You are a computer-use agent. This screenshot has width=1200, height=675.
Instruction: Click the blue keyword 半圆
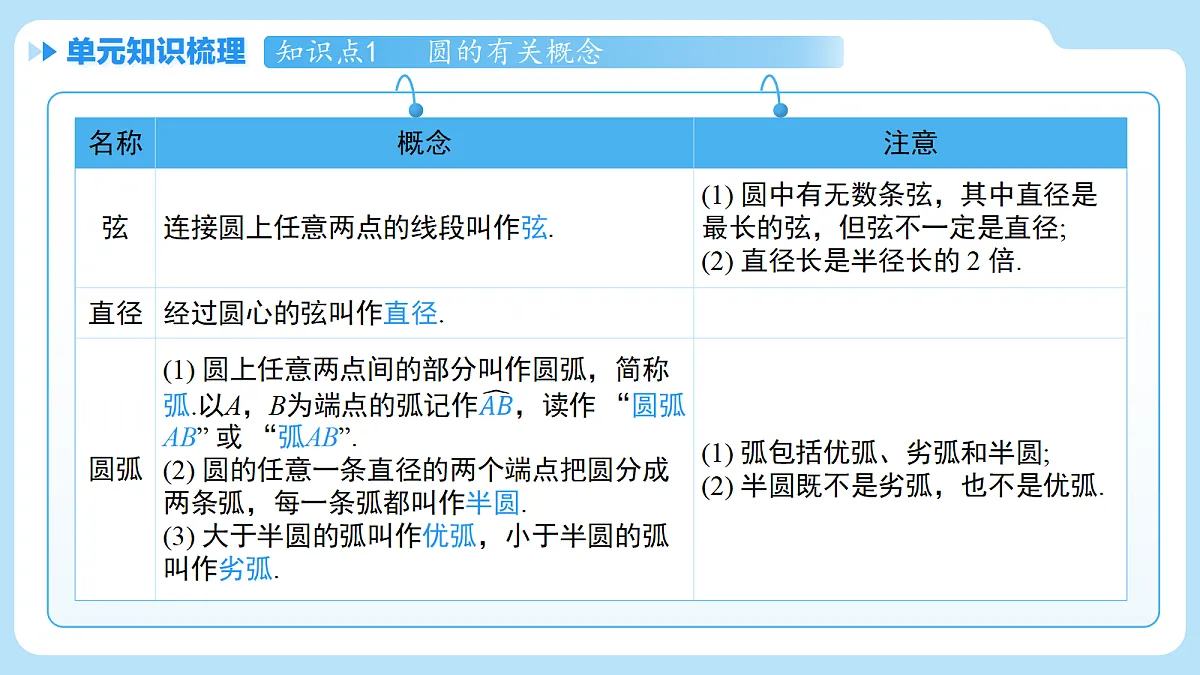(x=494, y=503)
